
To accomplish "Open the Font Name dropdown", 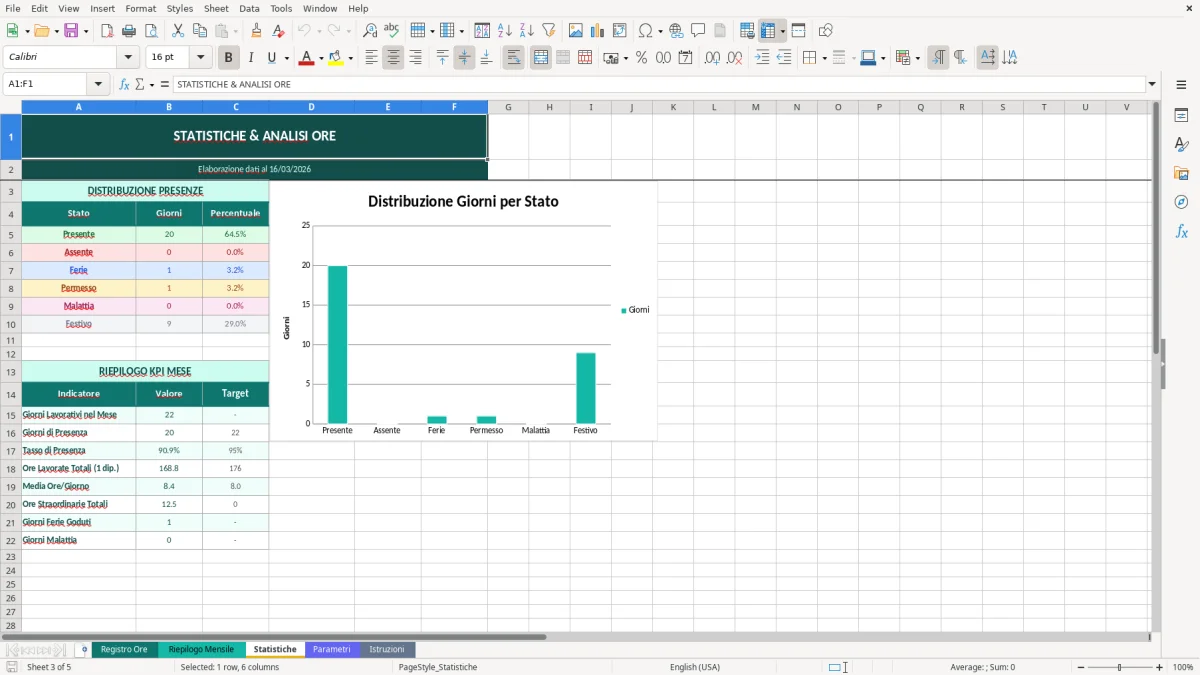I will (x=127, y=58).
